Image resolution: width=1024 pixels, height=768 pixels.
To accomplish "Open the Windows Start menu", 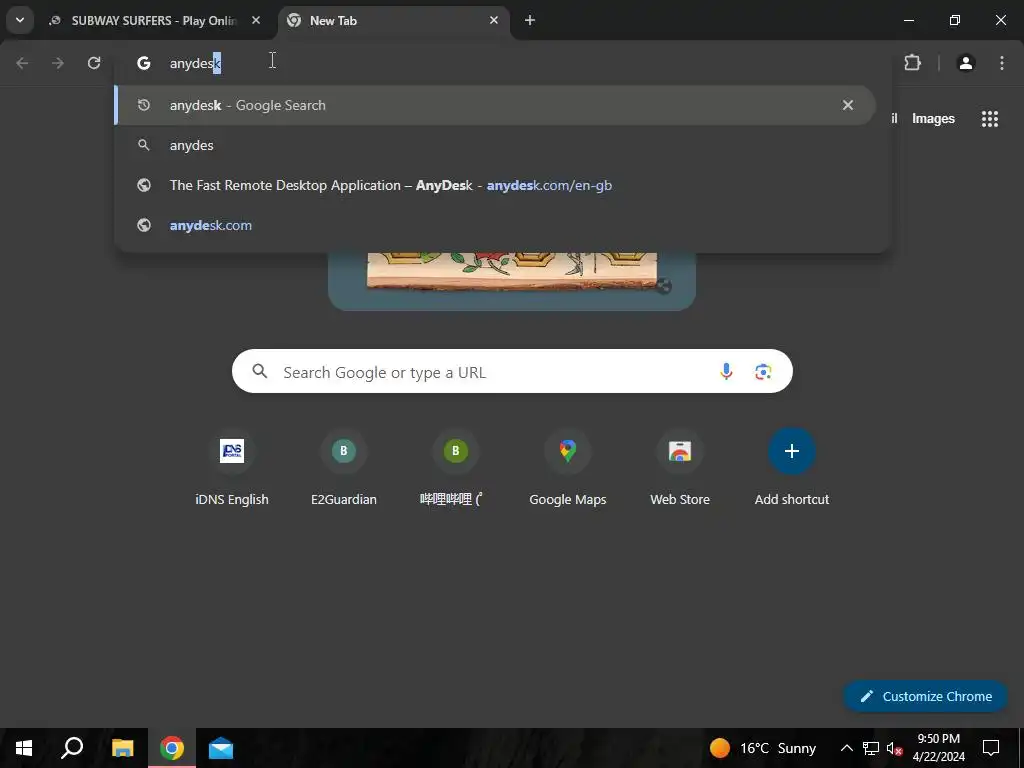I will pos(24,748).
